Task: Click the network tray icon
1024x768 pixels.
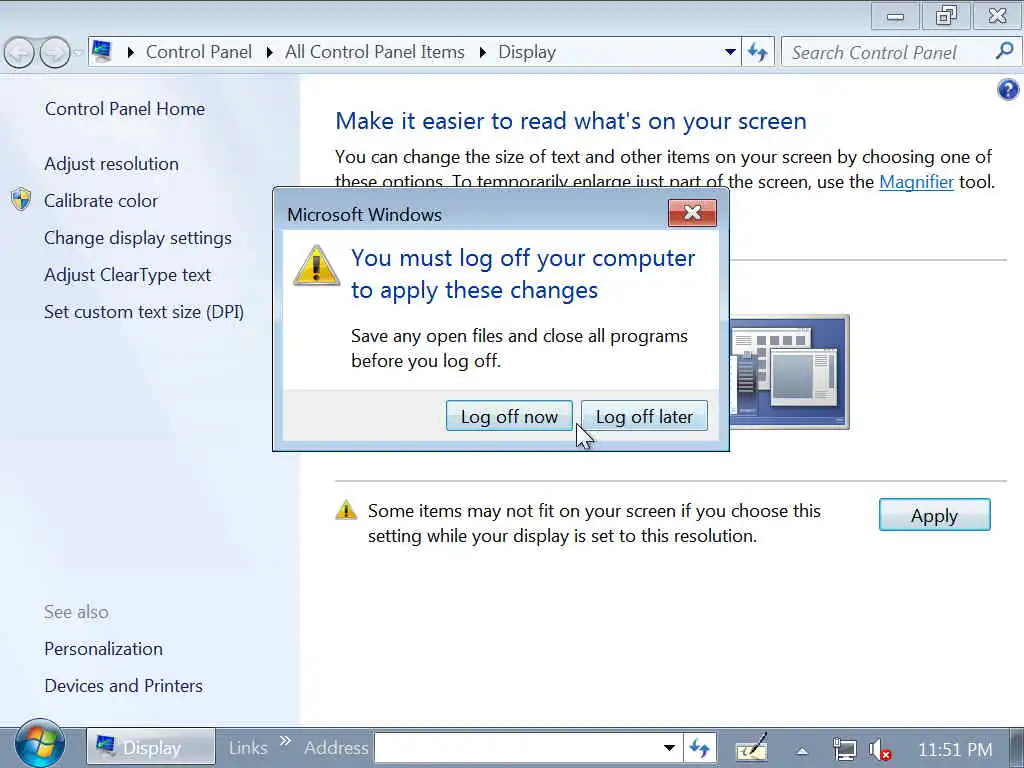Action: pyautogui.click(x=844, y=748)
